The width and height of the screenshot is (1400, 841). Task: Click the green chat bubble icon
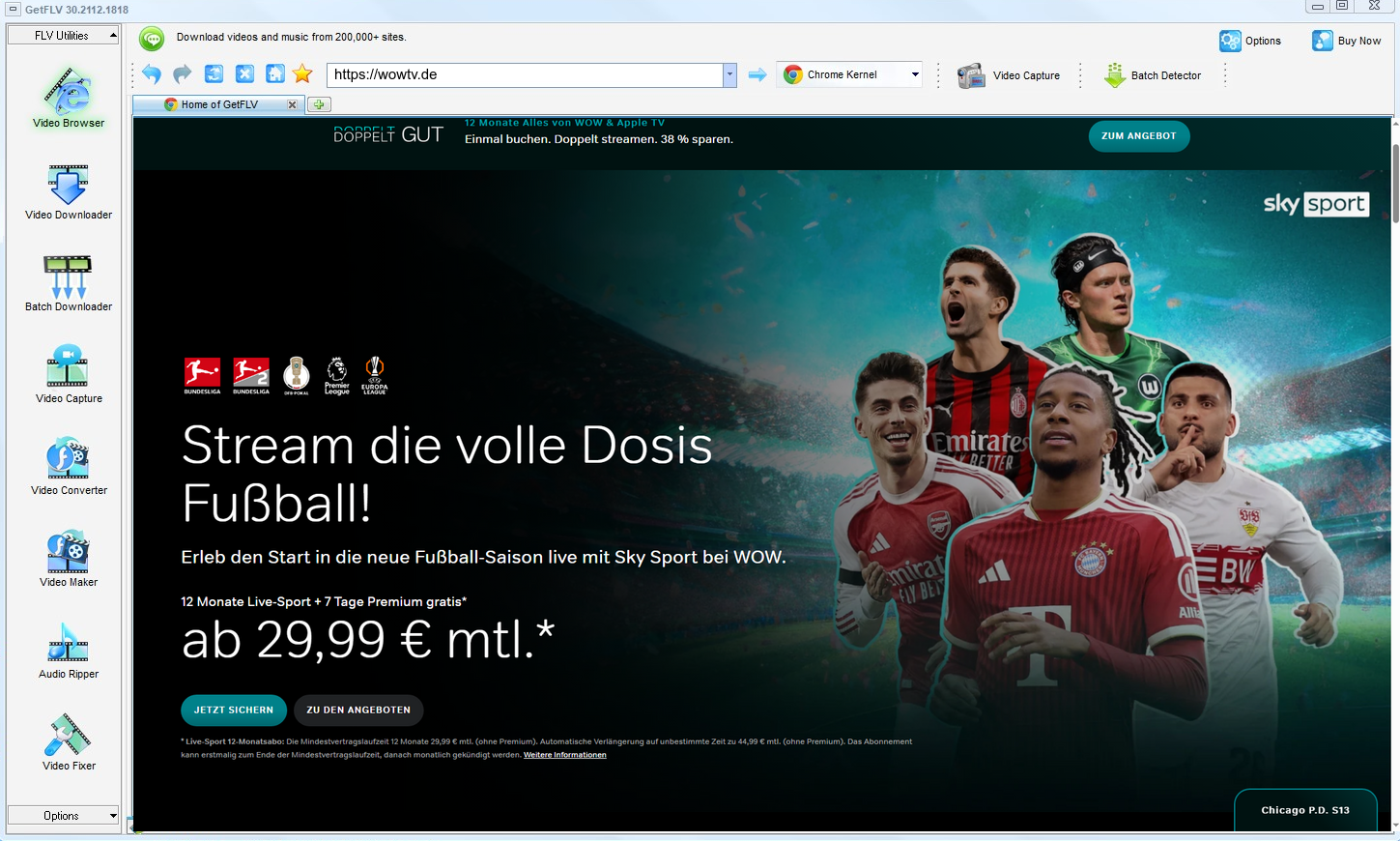(152, 39)
